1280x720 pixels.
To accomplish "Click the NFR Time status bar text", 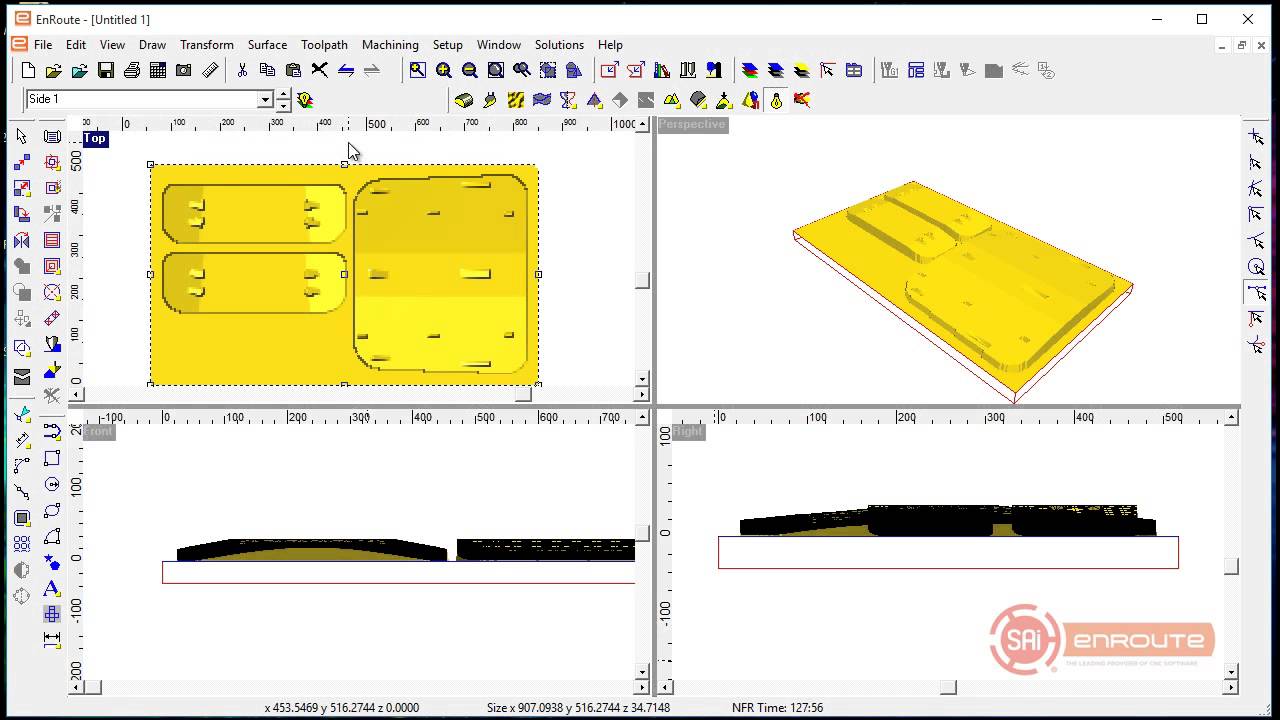I will [777, 708].
